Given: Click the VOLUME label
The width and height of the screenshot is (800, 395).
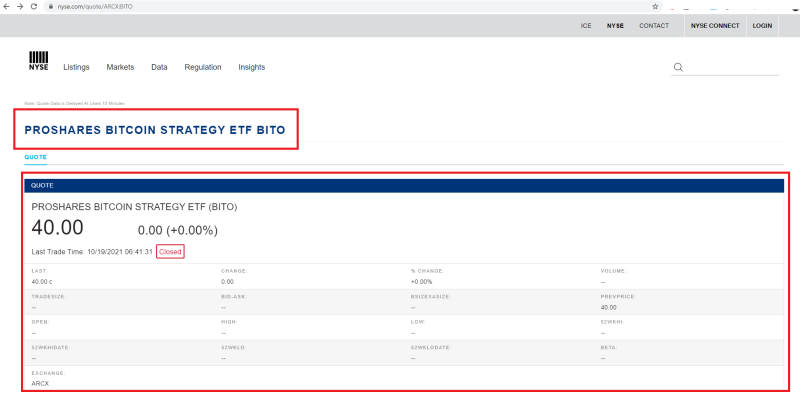Looking at the screenshot, I should 613,271.
